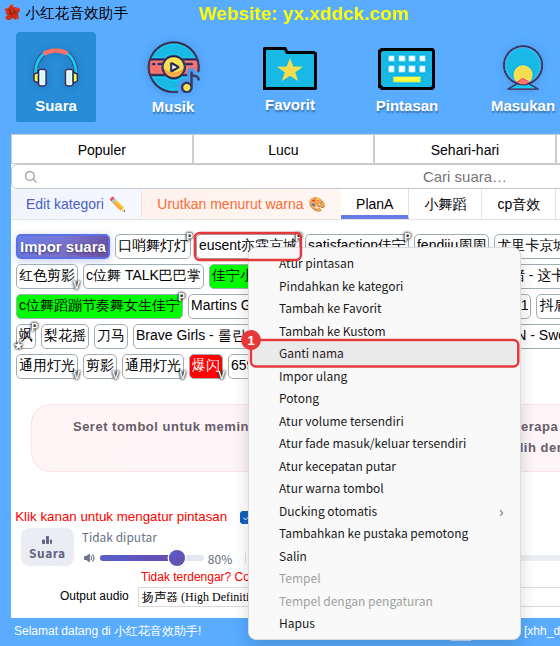Click the Impor suara button
The width and height of the screenshot is (560, 646).
[63, 247]
